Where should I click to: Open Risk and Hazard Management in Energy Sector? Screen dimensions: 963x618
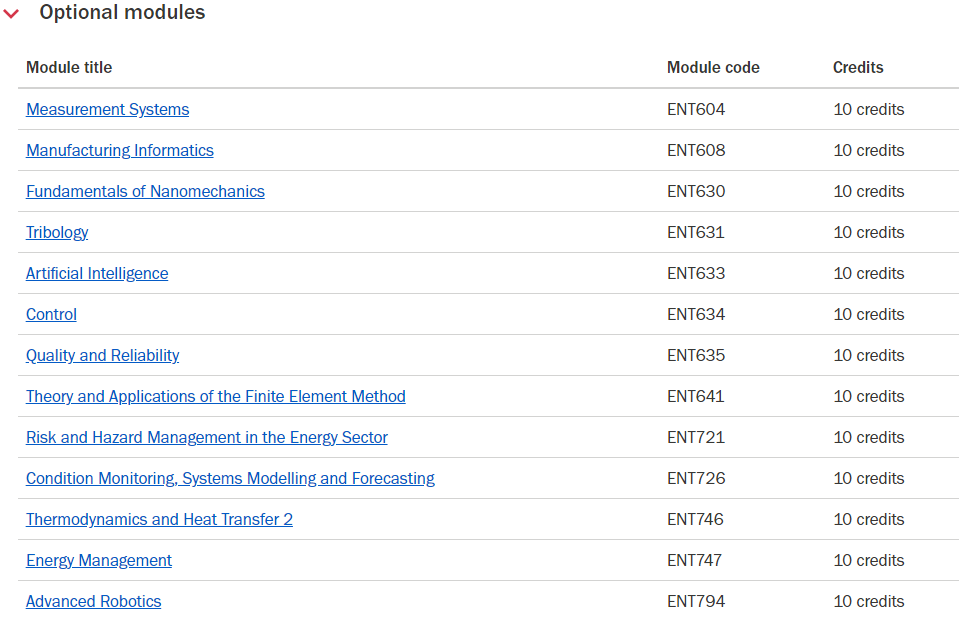pyautogui.click(x=206, y=437)
